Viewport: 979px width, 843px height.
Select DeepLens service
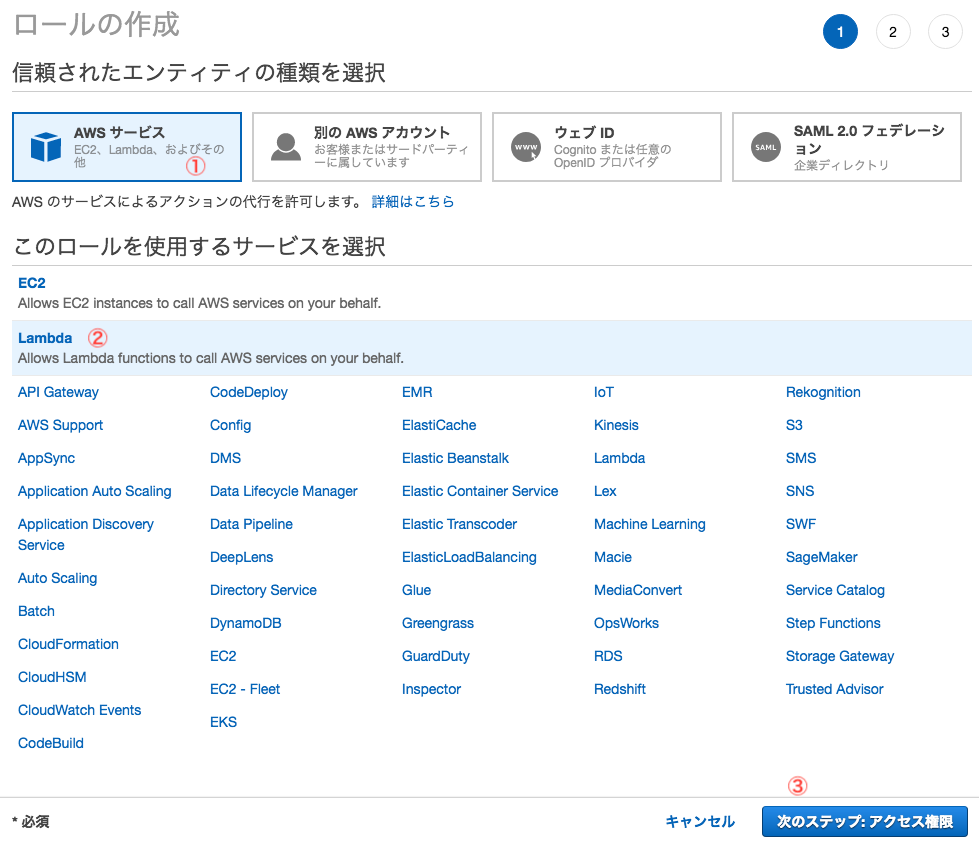click(x=242, y=558)
